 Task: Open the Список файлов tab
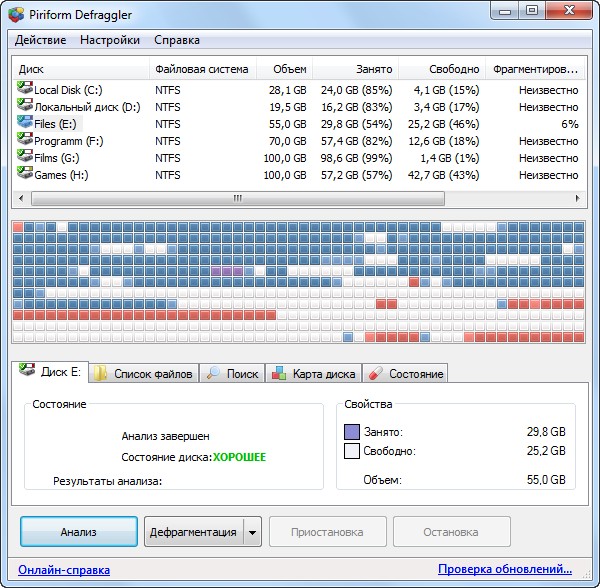click(143, 374)
